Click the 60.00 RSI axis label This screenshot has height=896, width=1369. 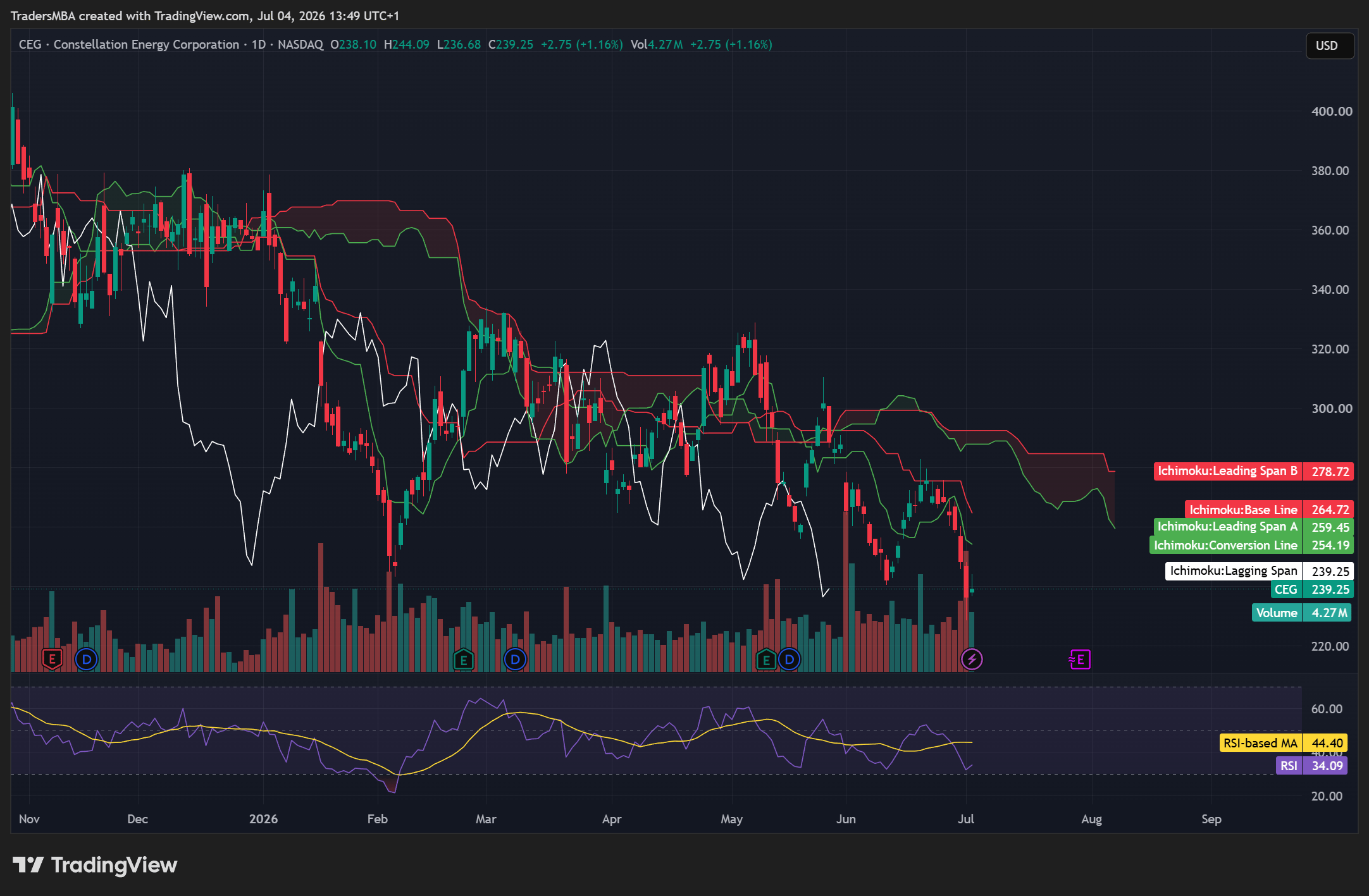pos(1327,709)
